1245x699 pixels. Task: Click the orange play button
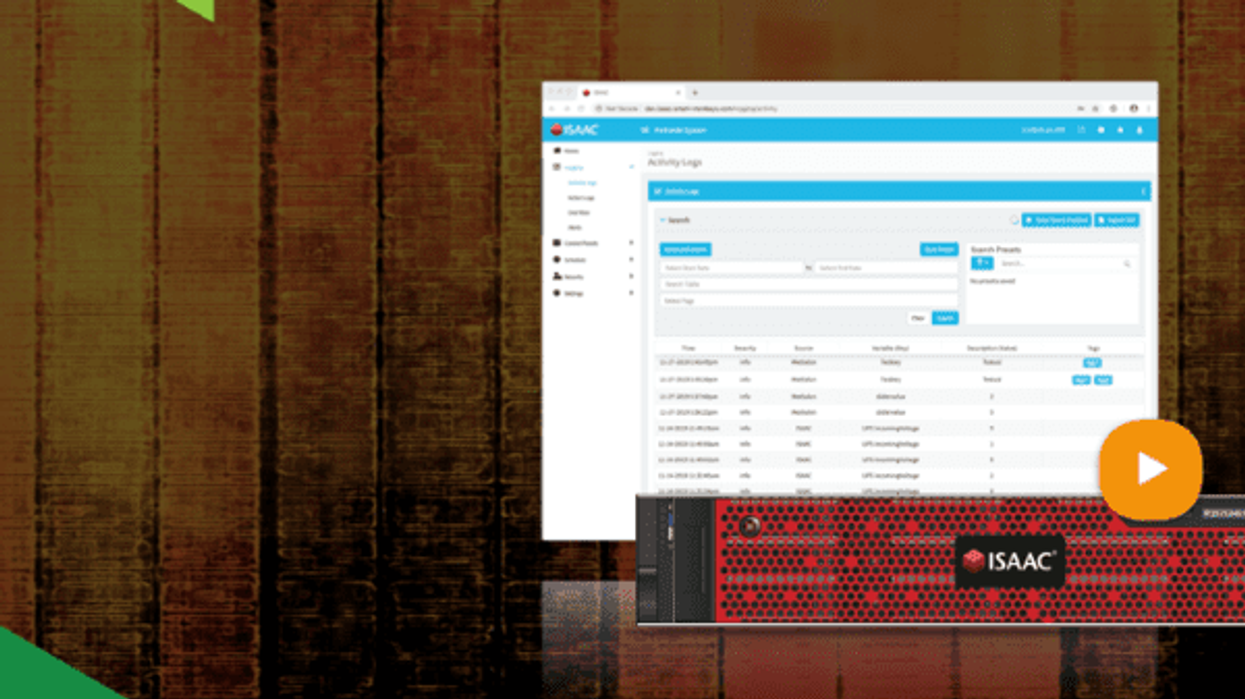1150,469
